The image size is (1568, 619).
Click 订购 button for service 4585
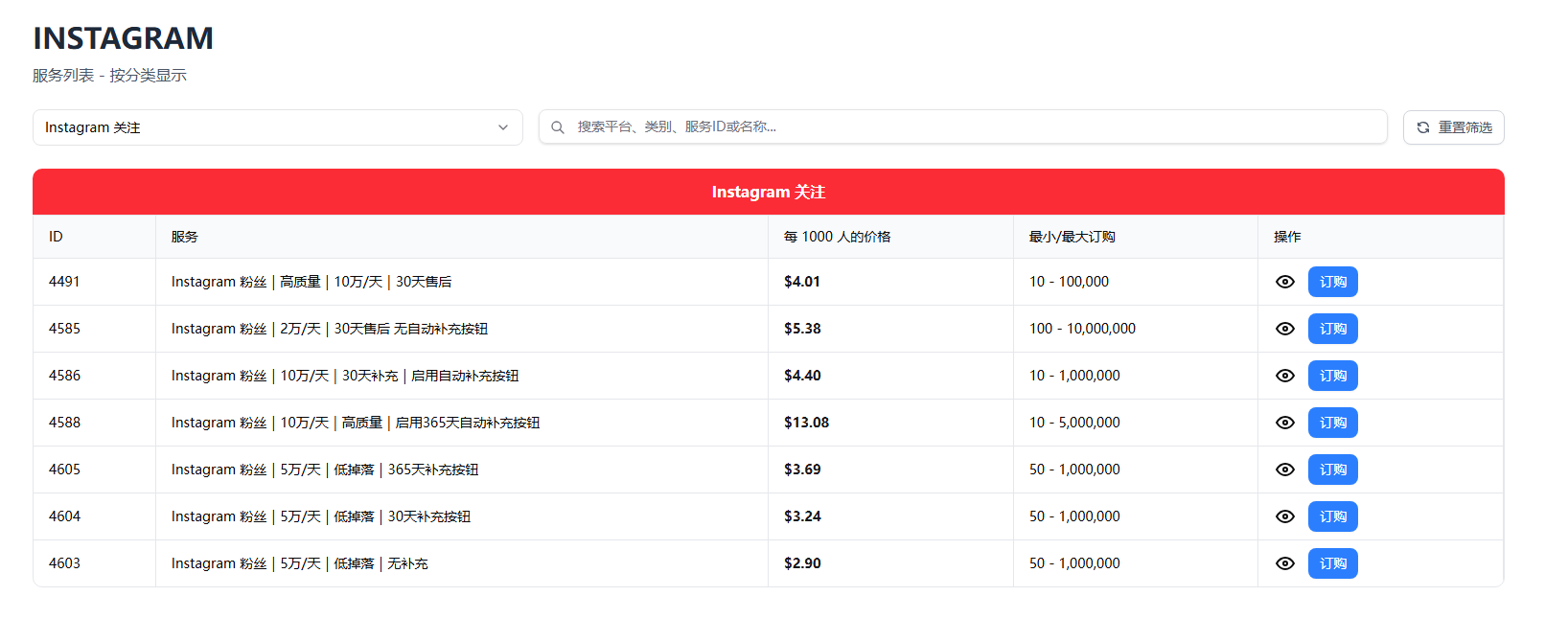pyautogui.click(x=1333, y=329)
